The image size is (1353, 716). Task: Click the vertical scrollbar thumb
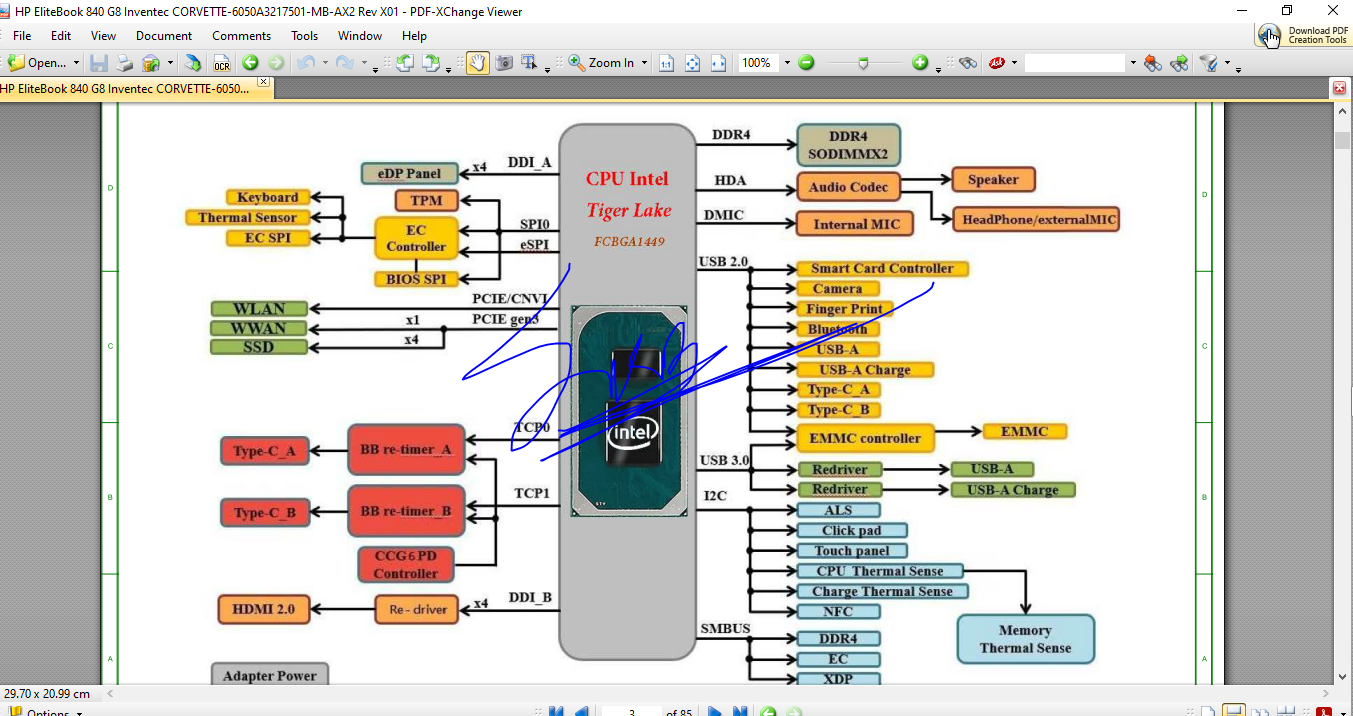coord(1342,139)
